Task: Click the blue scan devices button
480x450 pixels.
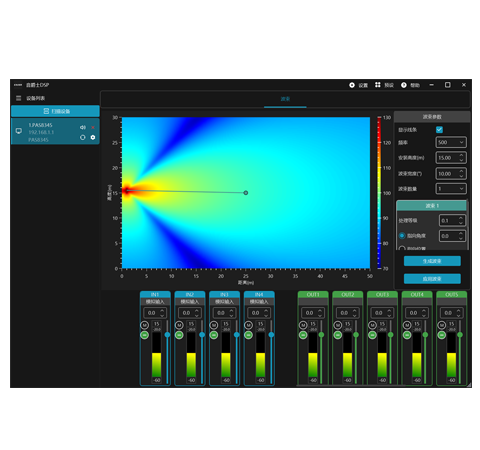Action: (x=55, y=111)
